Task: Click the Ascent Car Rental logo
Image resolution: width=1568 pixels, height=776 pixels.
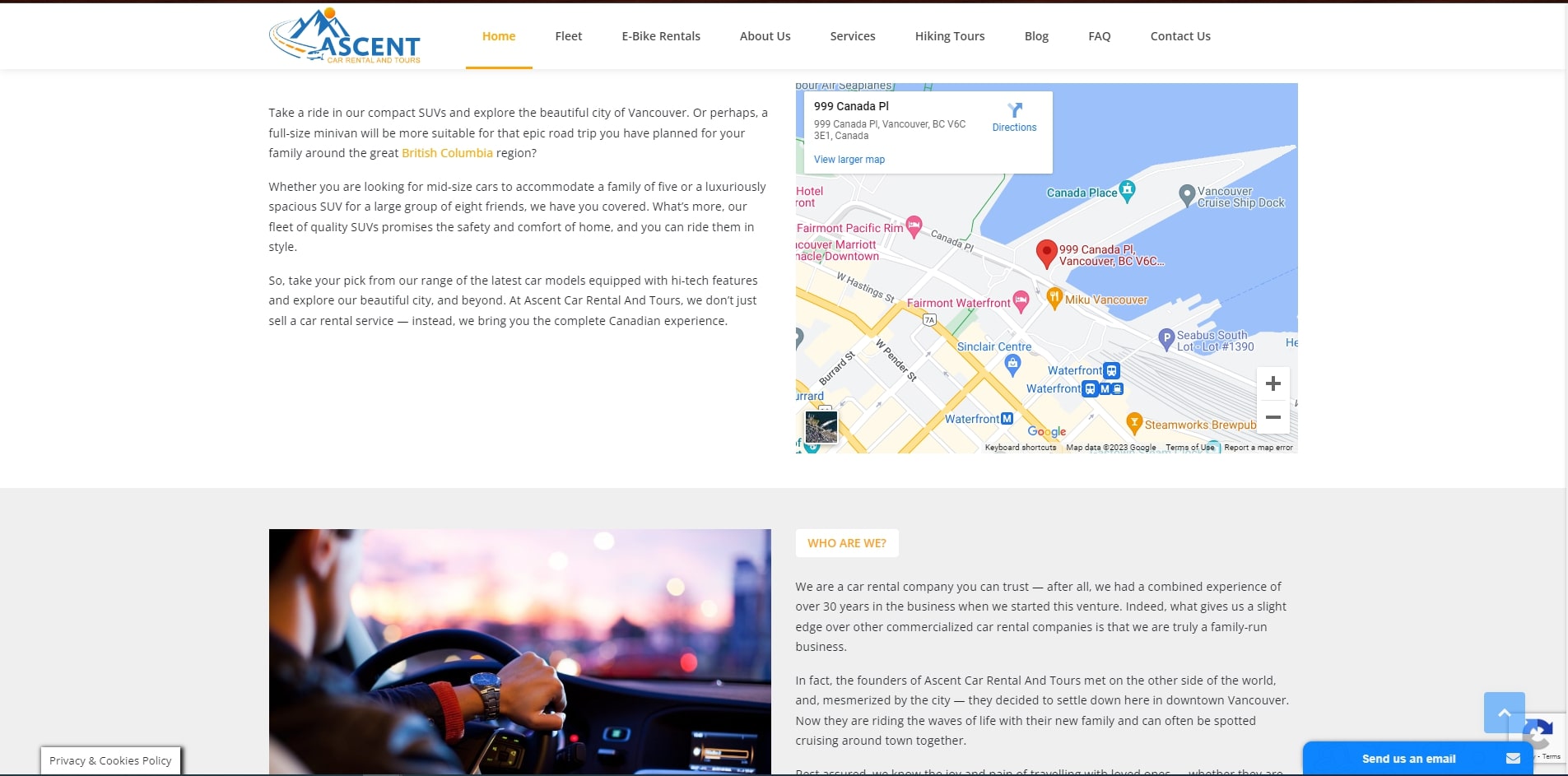Action: click(x=344, y=36)
